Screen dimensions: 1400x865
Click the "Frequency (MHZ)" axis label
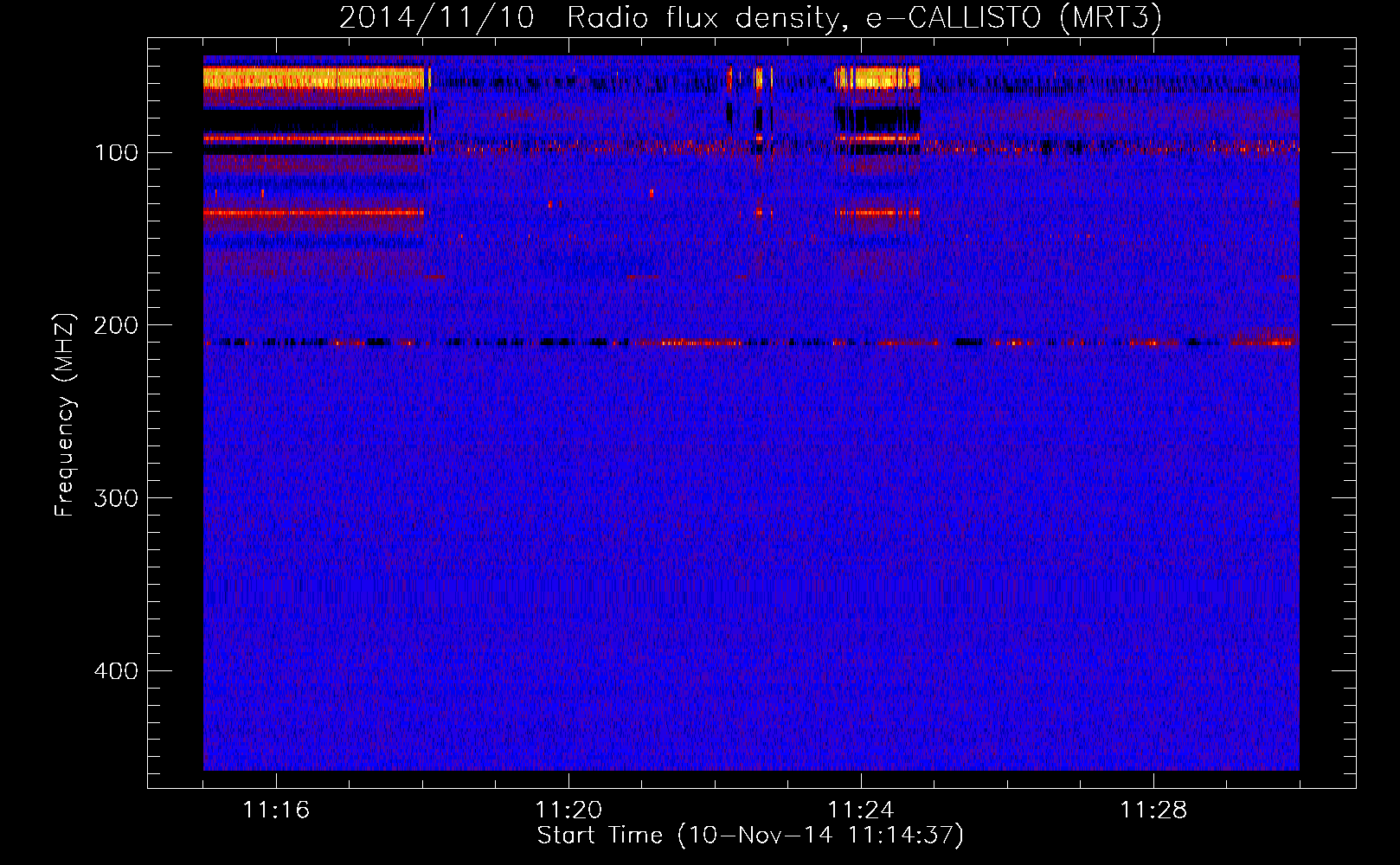click(65, 414)
